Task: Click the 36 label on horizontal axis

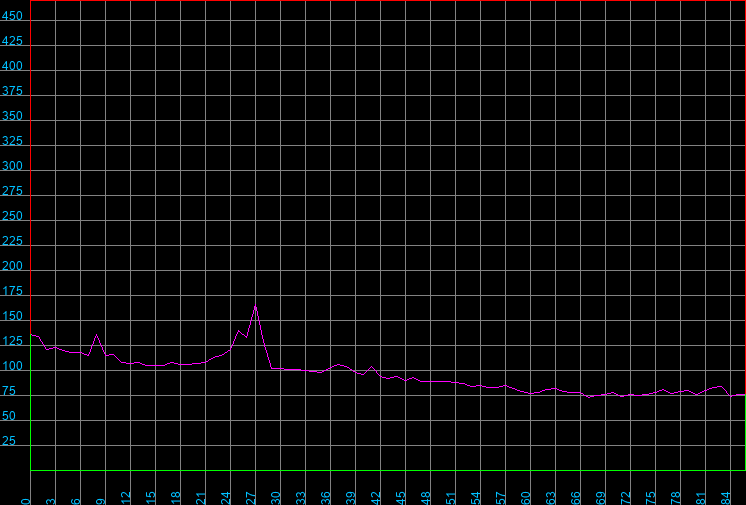Action: [x=325, y=498]
